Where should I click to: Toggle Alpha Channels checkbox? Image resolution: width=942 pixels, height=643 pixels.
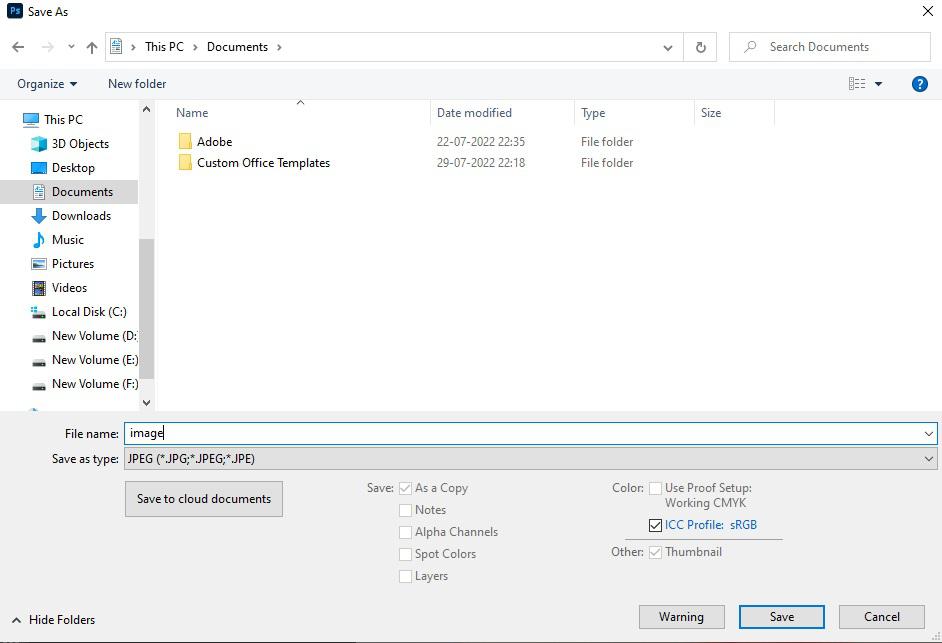[x=406, y=532]
